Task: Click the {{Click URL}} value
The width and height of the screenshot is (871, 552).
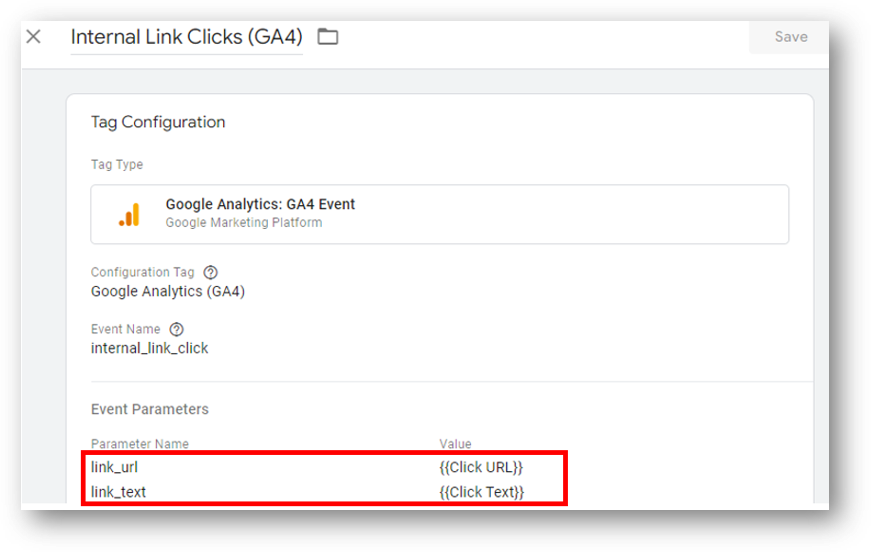Action: click(481, 468)
